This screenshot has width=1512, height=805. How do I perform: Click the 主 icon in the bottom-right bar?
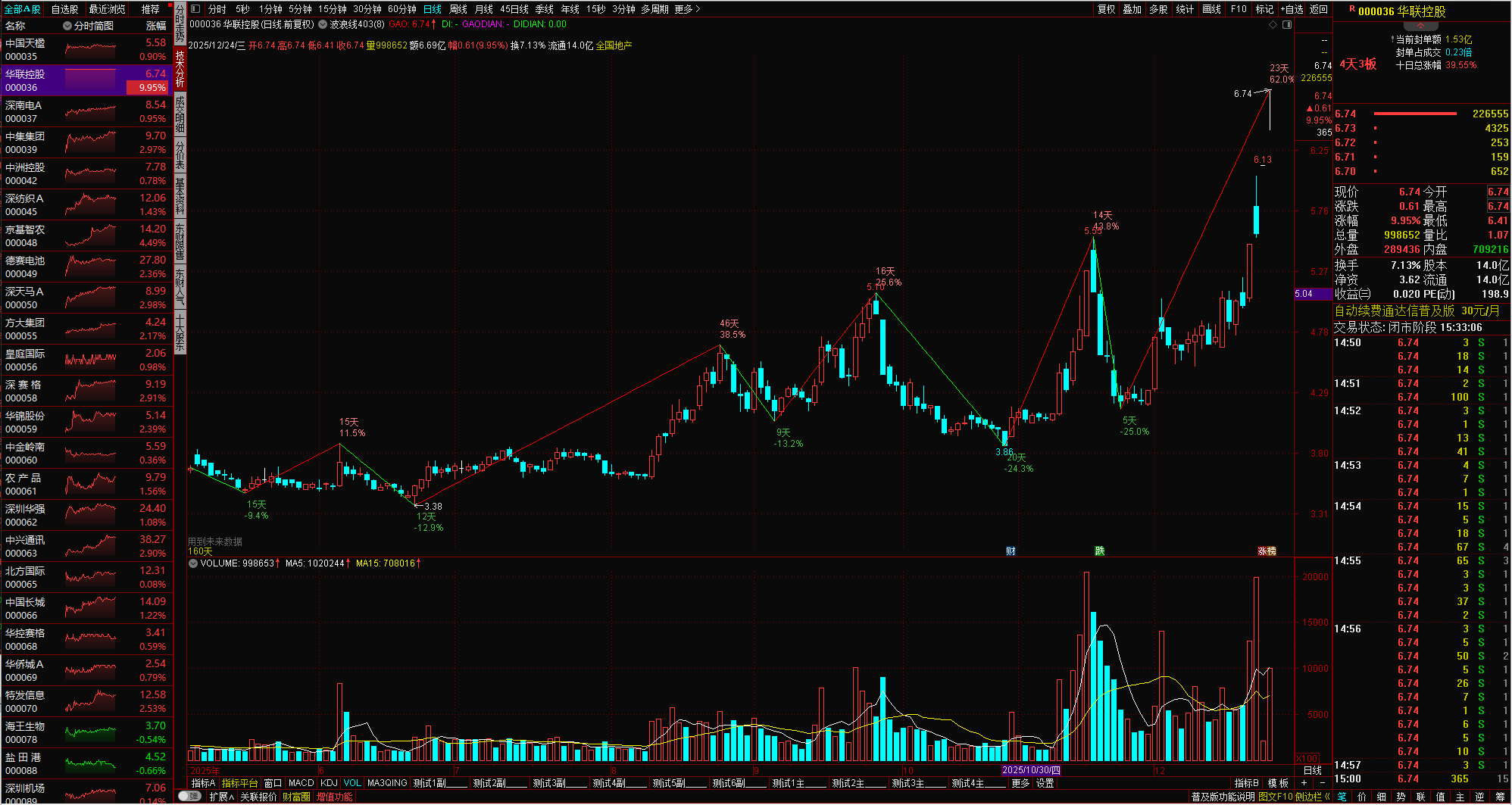1460,797
